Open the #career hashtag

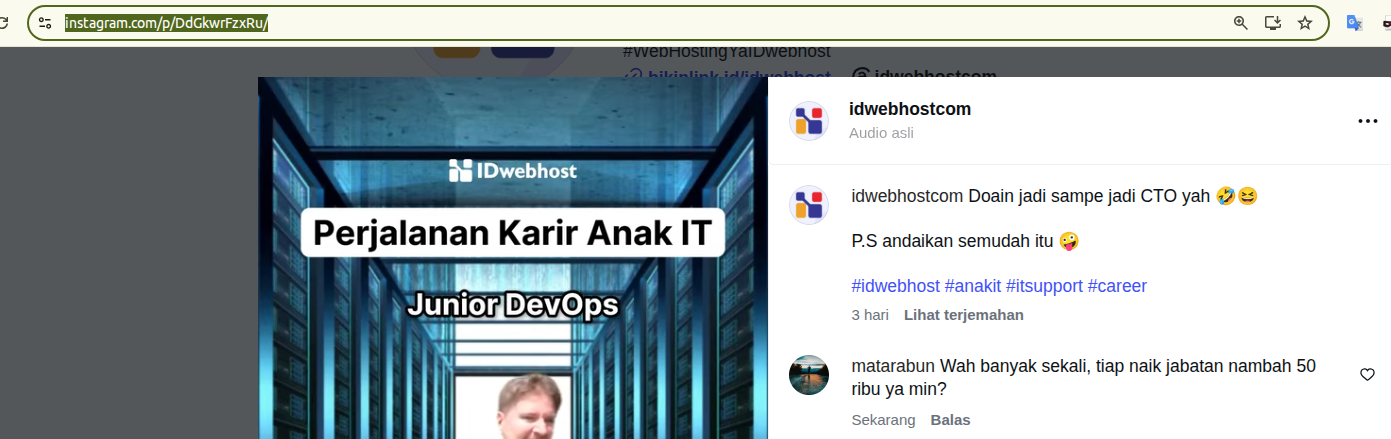tap(1117, 286)
